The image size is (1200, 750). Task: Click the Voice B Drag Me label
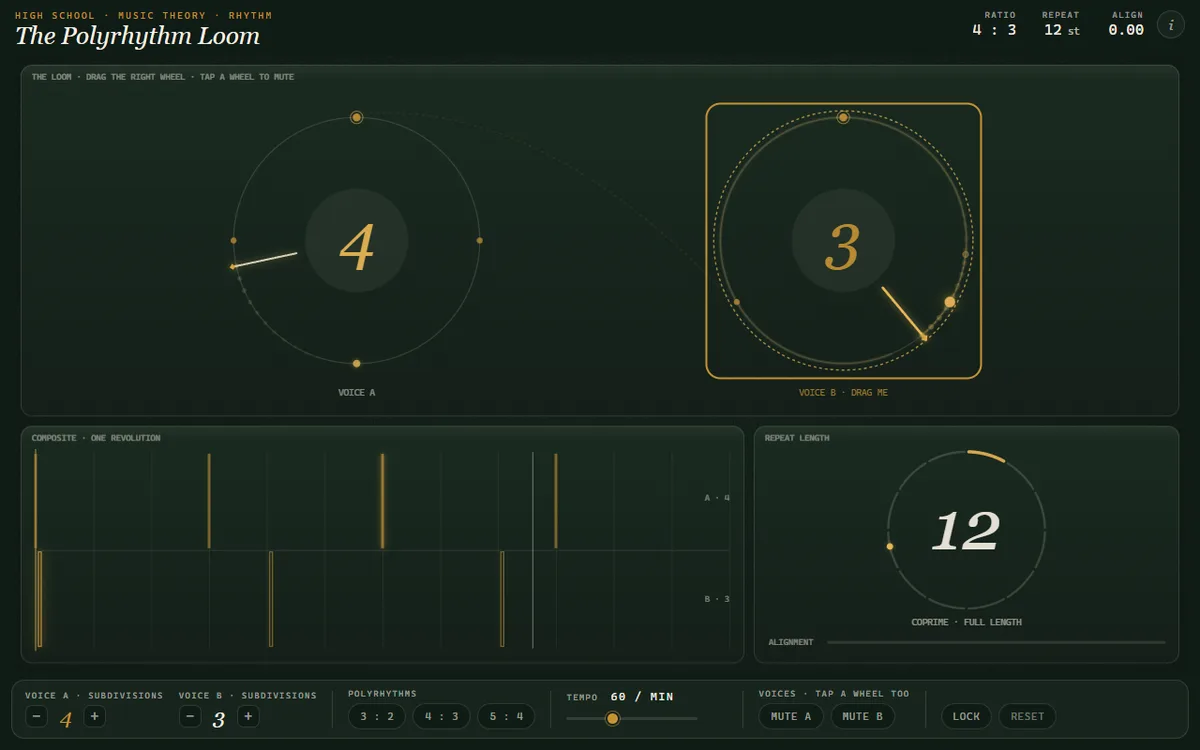(x=843, y=393)
